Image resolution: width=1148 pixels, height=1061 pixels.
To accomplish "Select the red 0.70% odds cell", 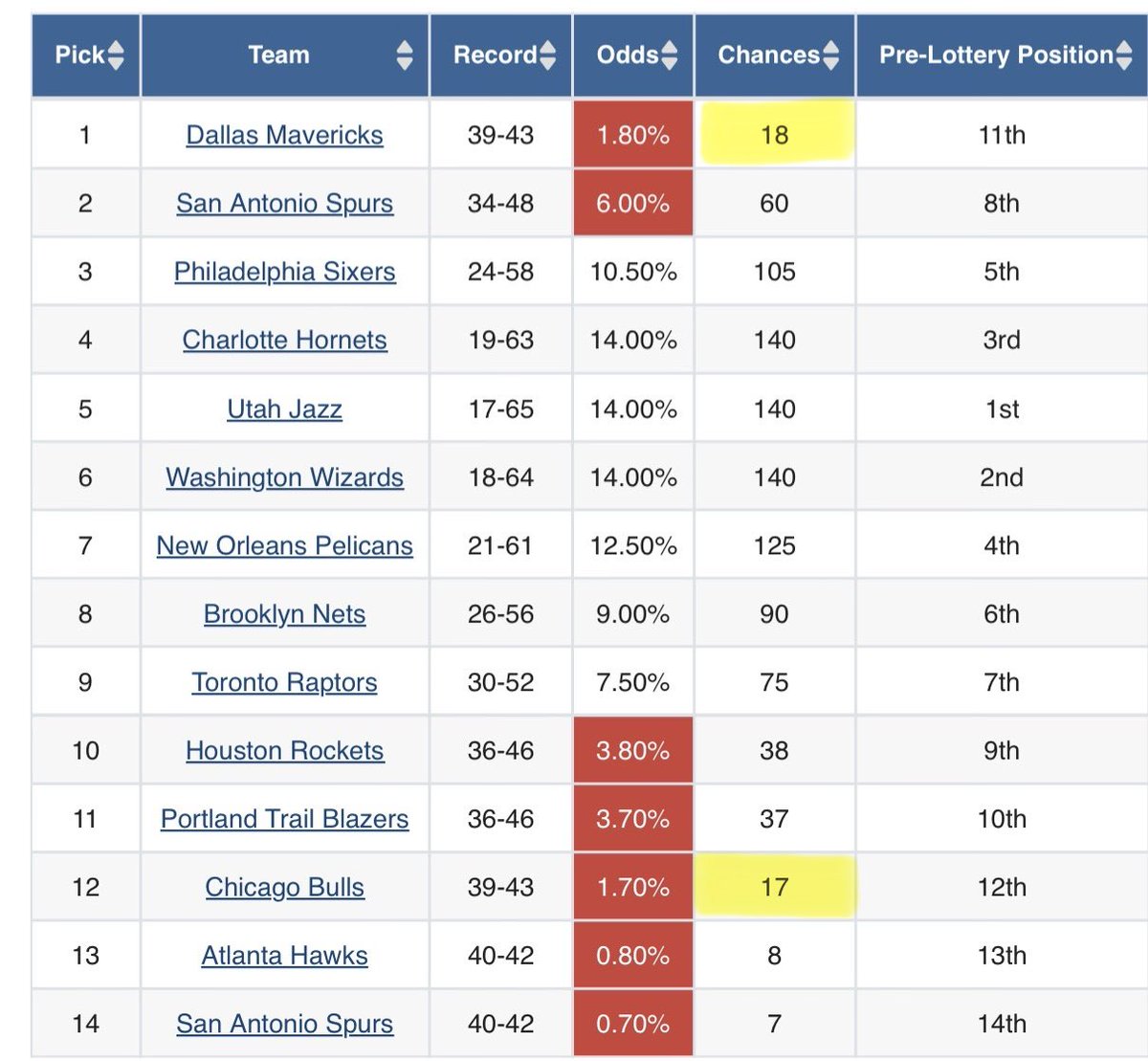I will [x=633, y=1024].
